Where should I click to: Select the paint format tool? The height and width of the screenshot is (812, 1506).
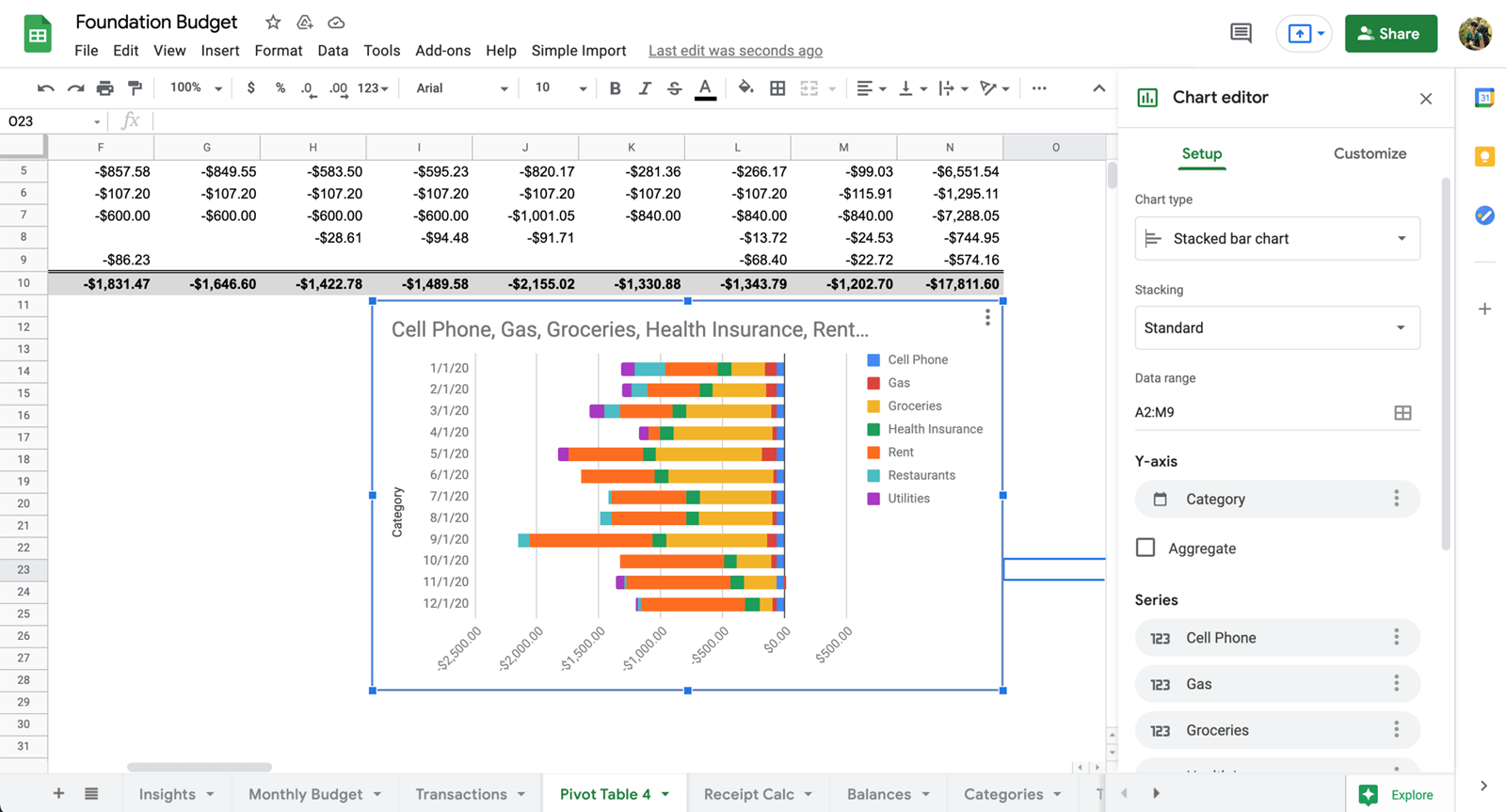135,88
